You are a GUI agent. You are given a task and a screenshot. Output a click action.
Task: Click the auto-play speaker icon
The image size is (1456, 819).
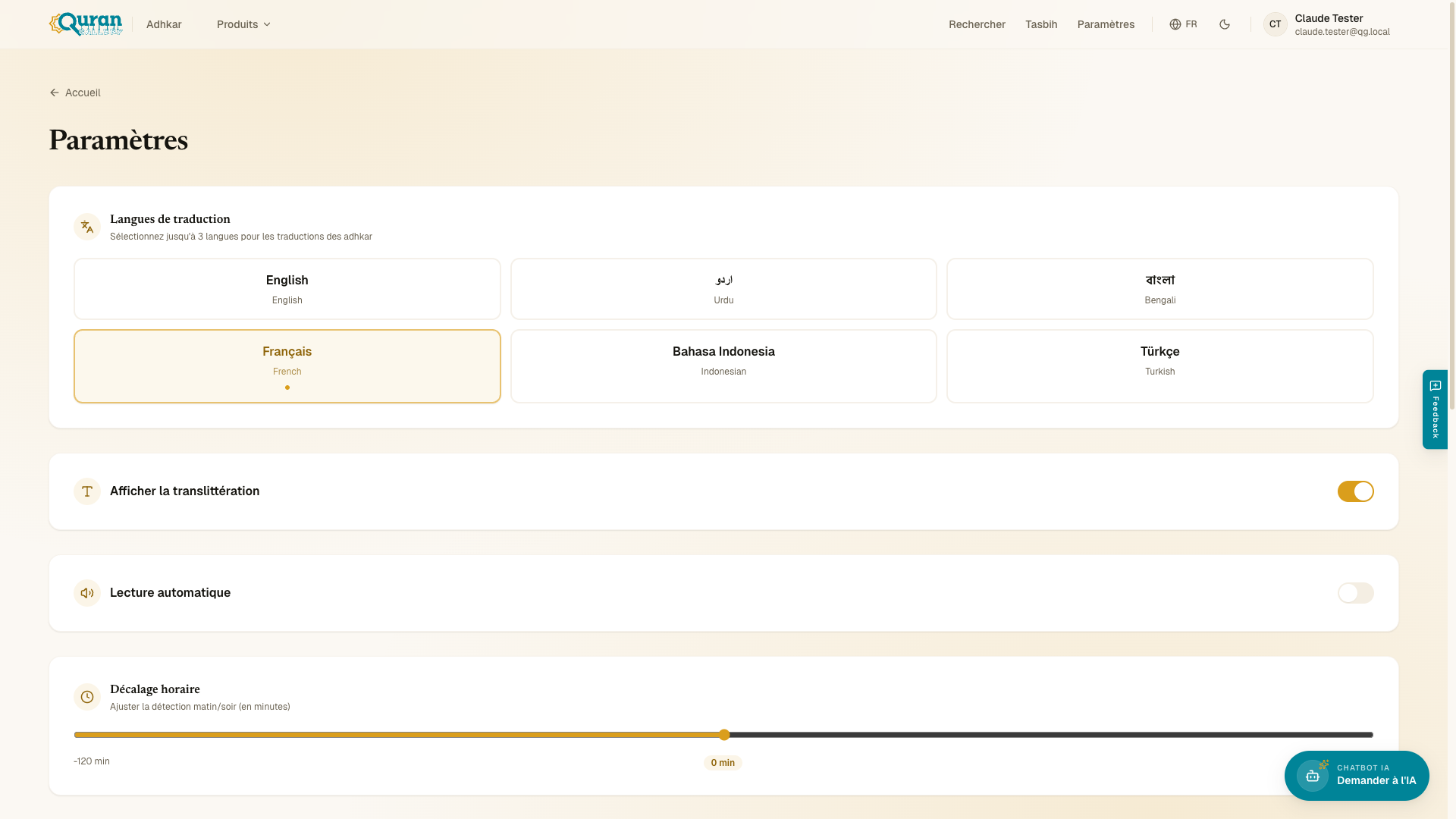point(87,593)
